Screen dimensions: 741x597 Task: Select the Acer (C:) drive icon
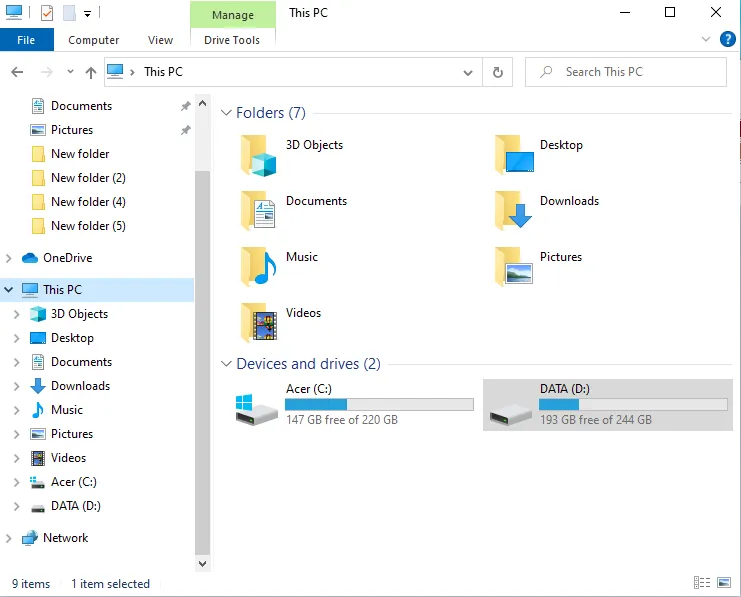pos(257,410)
